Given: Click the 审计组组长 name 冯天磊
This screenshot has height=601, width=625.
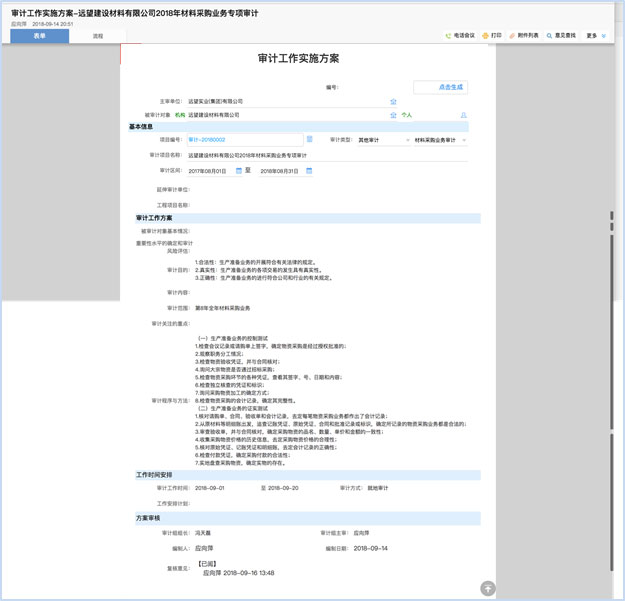Looking at the screenshot, I should (x=203, y=533).
